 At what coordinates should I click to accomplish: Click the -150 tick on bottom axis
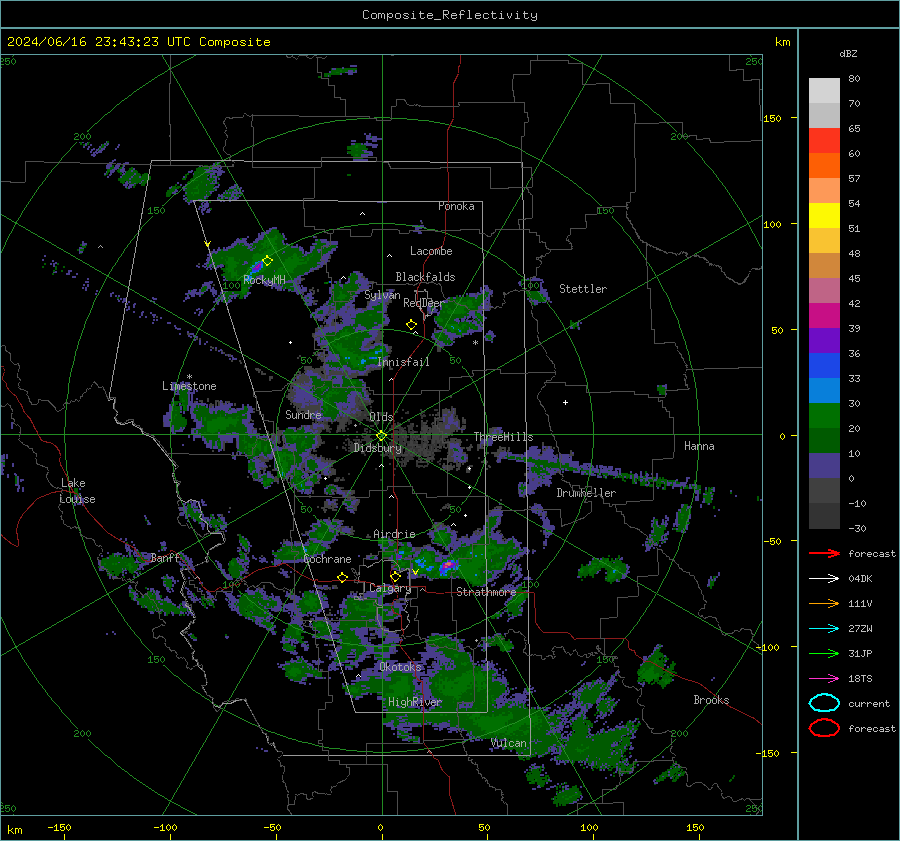pos(59,827)
